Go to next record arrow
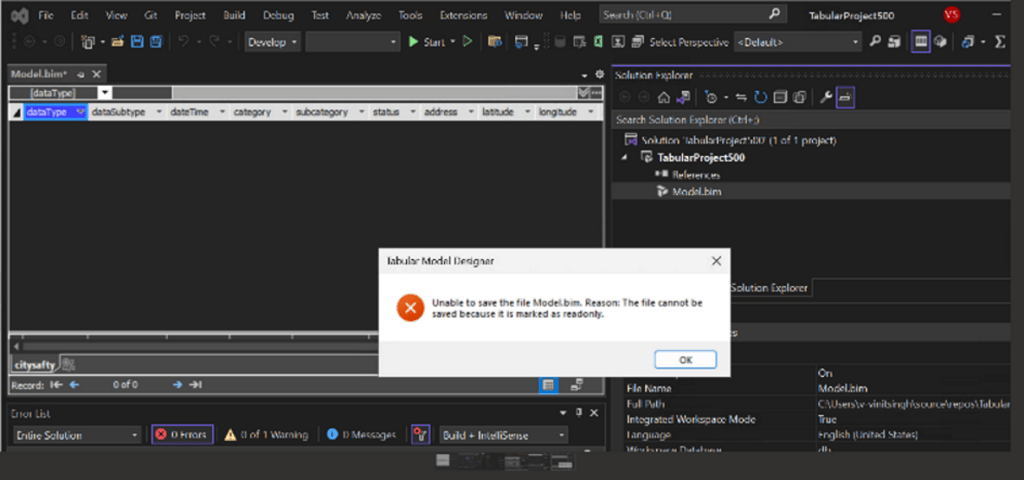 click(x=177, y=385)
